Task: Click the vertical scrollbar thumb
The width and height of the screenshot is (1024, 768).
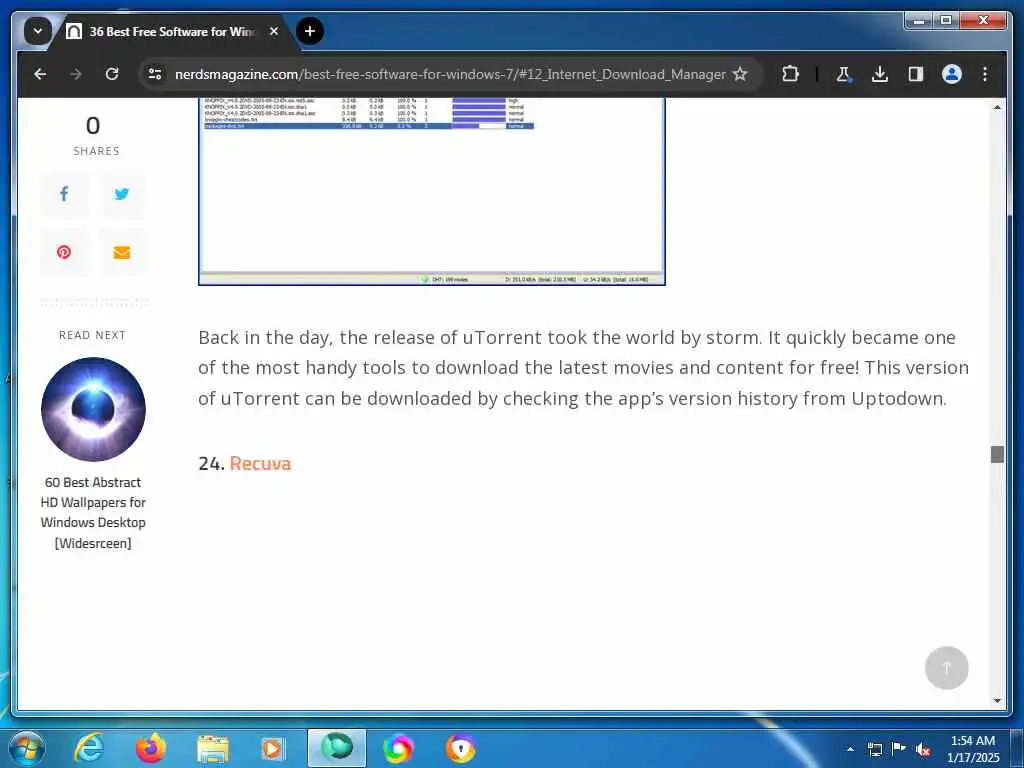Action: point(997,455)
